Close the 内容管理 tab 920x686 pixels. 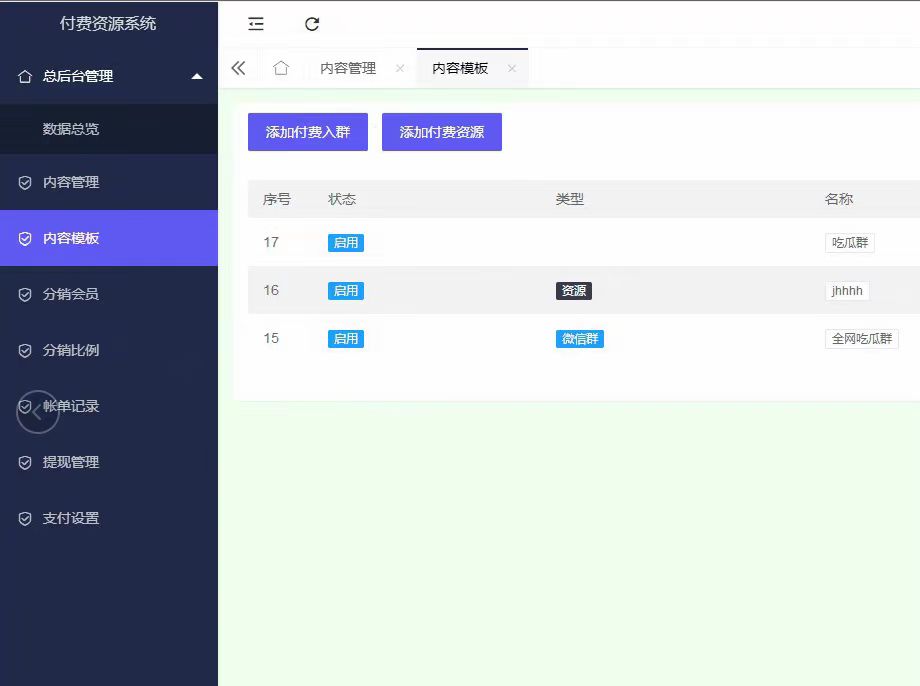(x=400, y=68)
